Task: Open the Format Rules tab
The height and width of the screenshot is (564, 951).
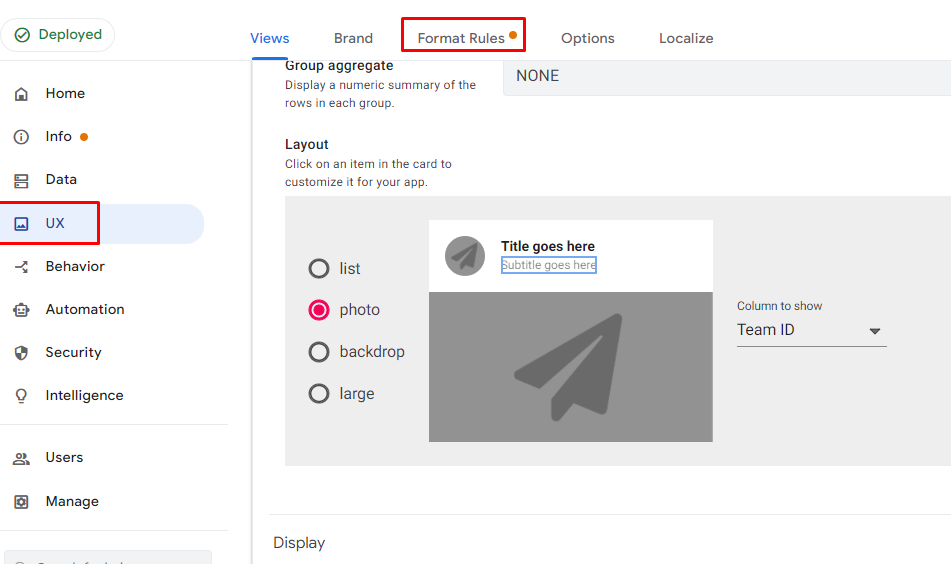Action: (463, 38)
